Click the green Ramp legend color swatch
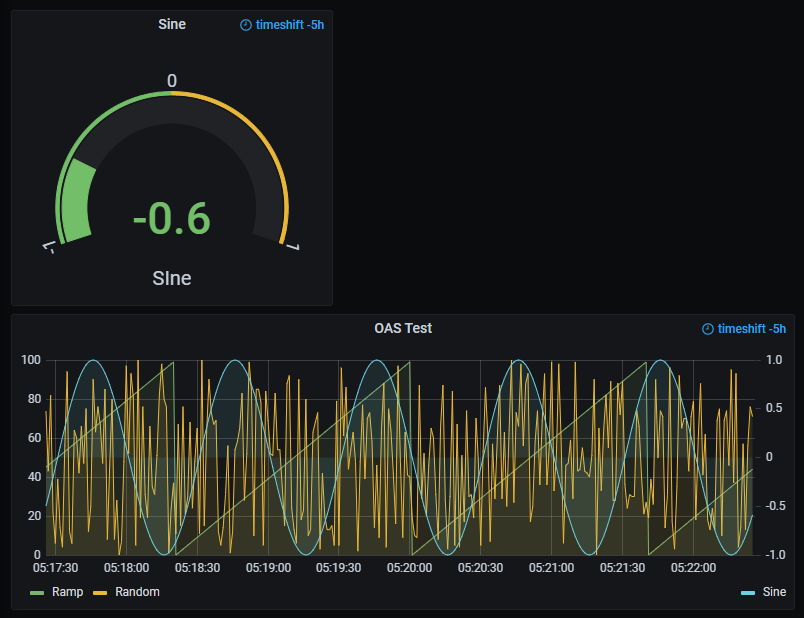Viewport: 804px width, 618px height. [38, 593]
